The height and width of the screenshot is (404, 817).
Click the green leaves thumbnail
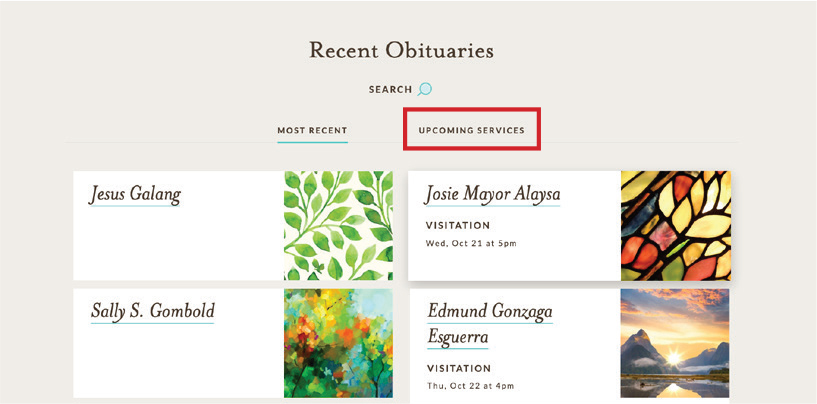pos(338,225)
